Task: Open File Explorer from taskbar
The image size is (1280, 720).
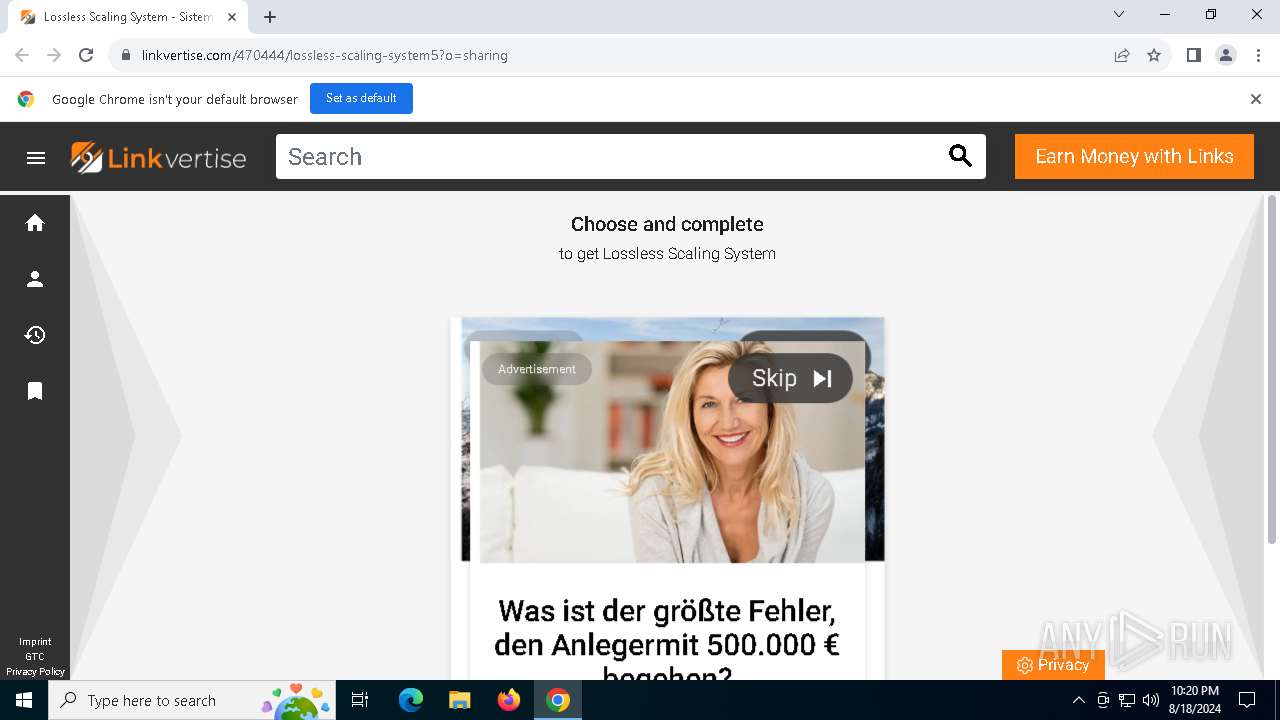Action: pos(460,700)
